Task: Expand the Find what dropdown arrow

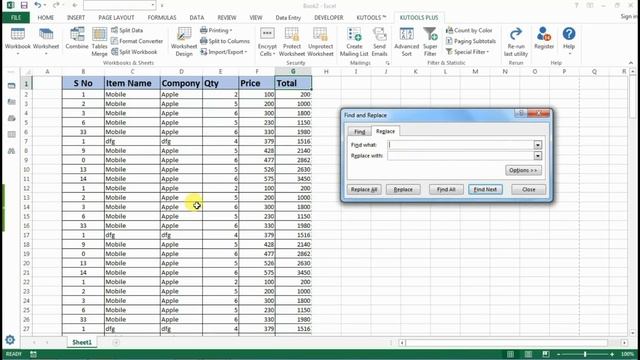Action: (538, 145)
